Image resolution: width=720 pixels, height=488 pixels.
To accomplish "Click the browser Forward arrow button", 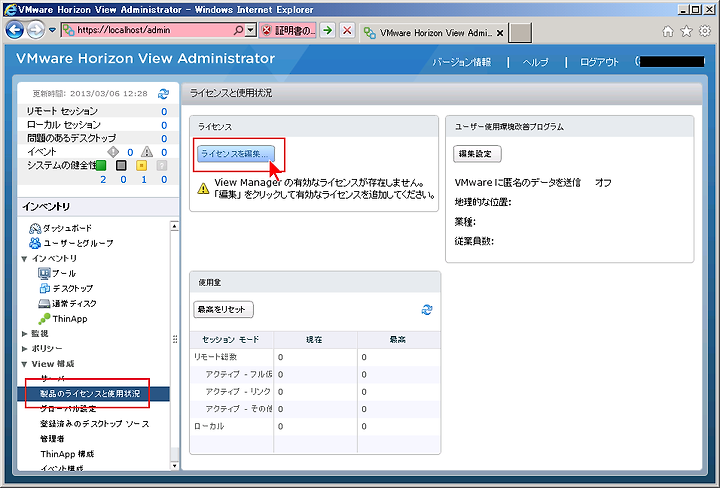I will 35,30.
